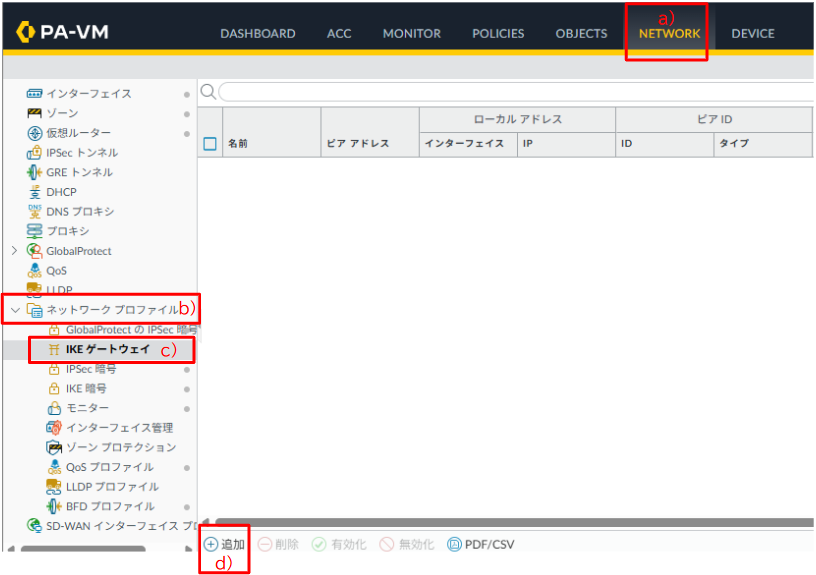
Task: Click the IPSec 暗号 lock icon
Action: coord(54,369)
